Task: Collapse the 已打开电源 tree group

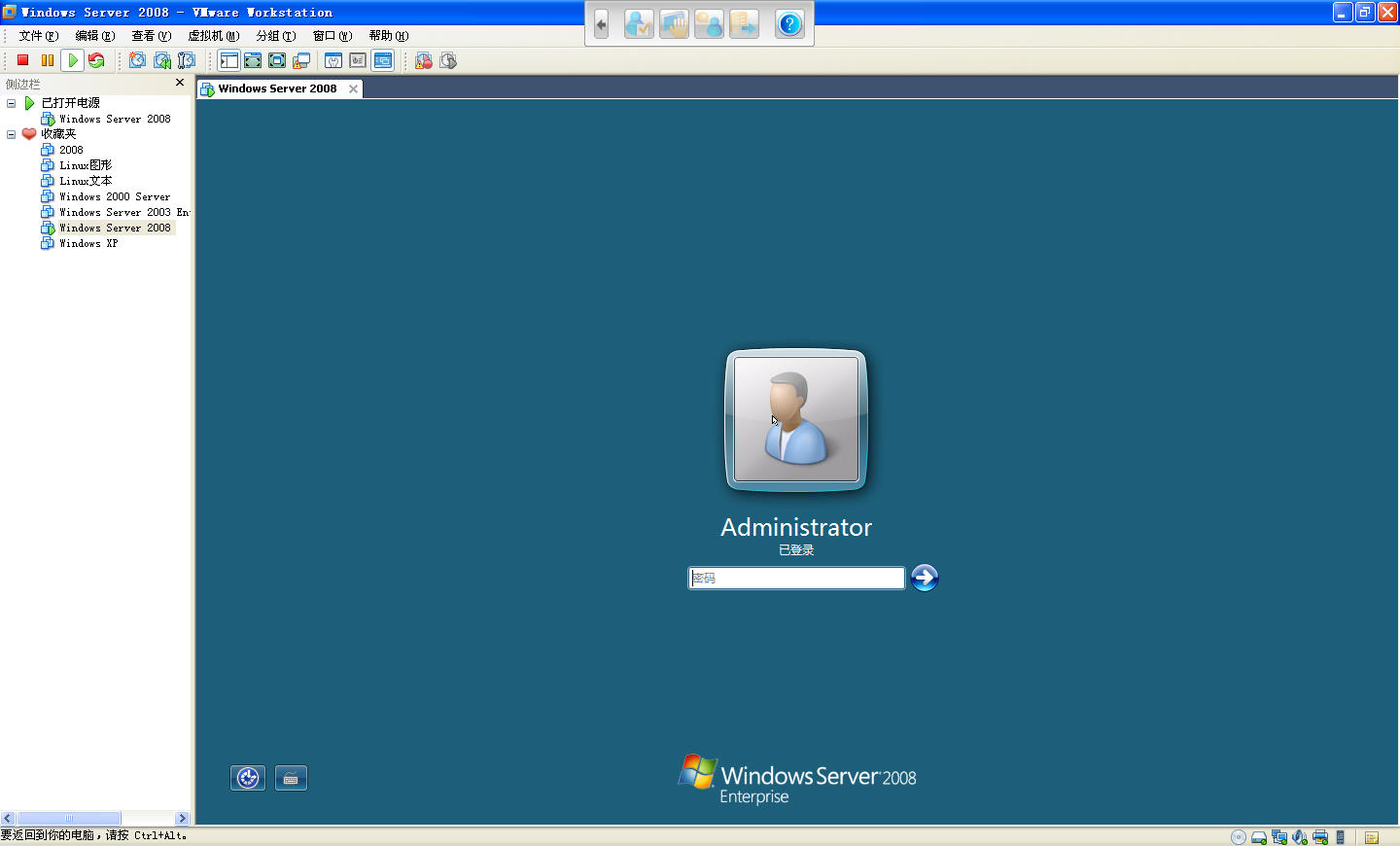Action: 12,103
